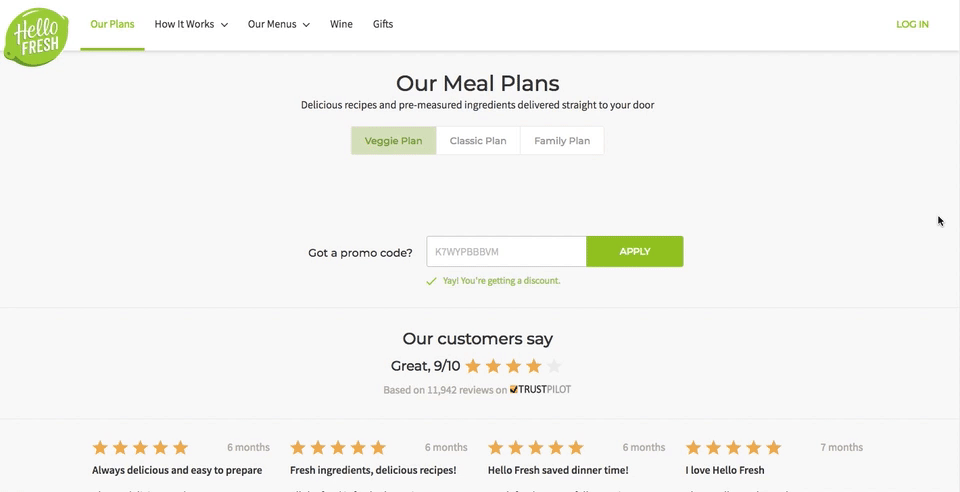The height and width of the screenshot is (492, 960).
Task: Go to the Wine menu item
Action: point(341,24)
